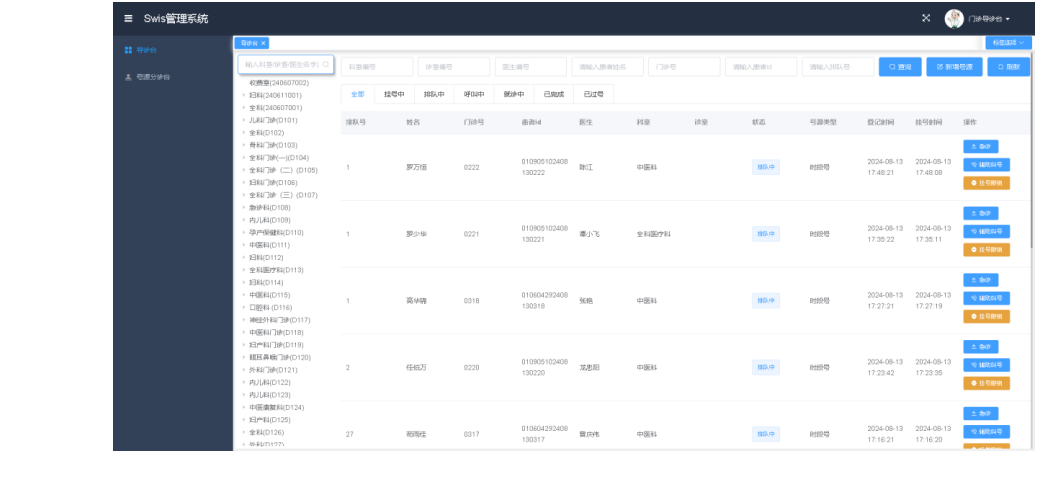The width and height of the screenshot is (1052, 479).
Task: Expand 中医科(D111) in department tree
Action: pos(243,245)
